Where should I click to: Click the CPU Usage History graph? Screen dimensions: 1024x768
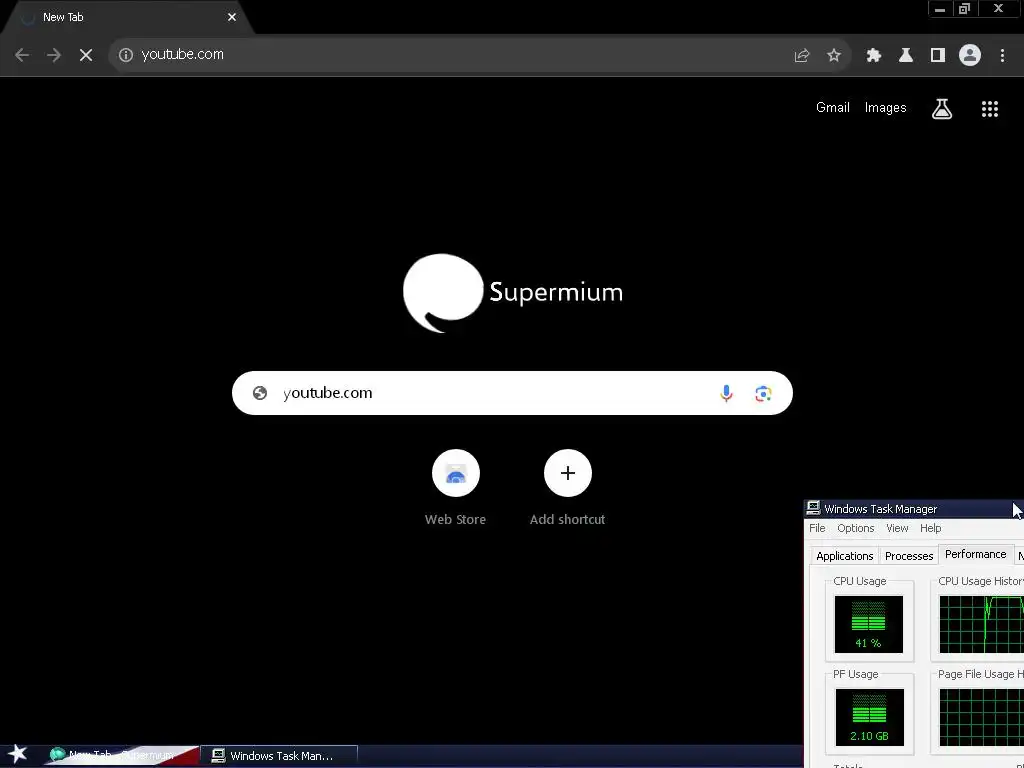(x=981, y=624)
